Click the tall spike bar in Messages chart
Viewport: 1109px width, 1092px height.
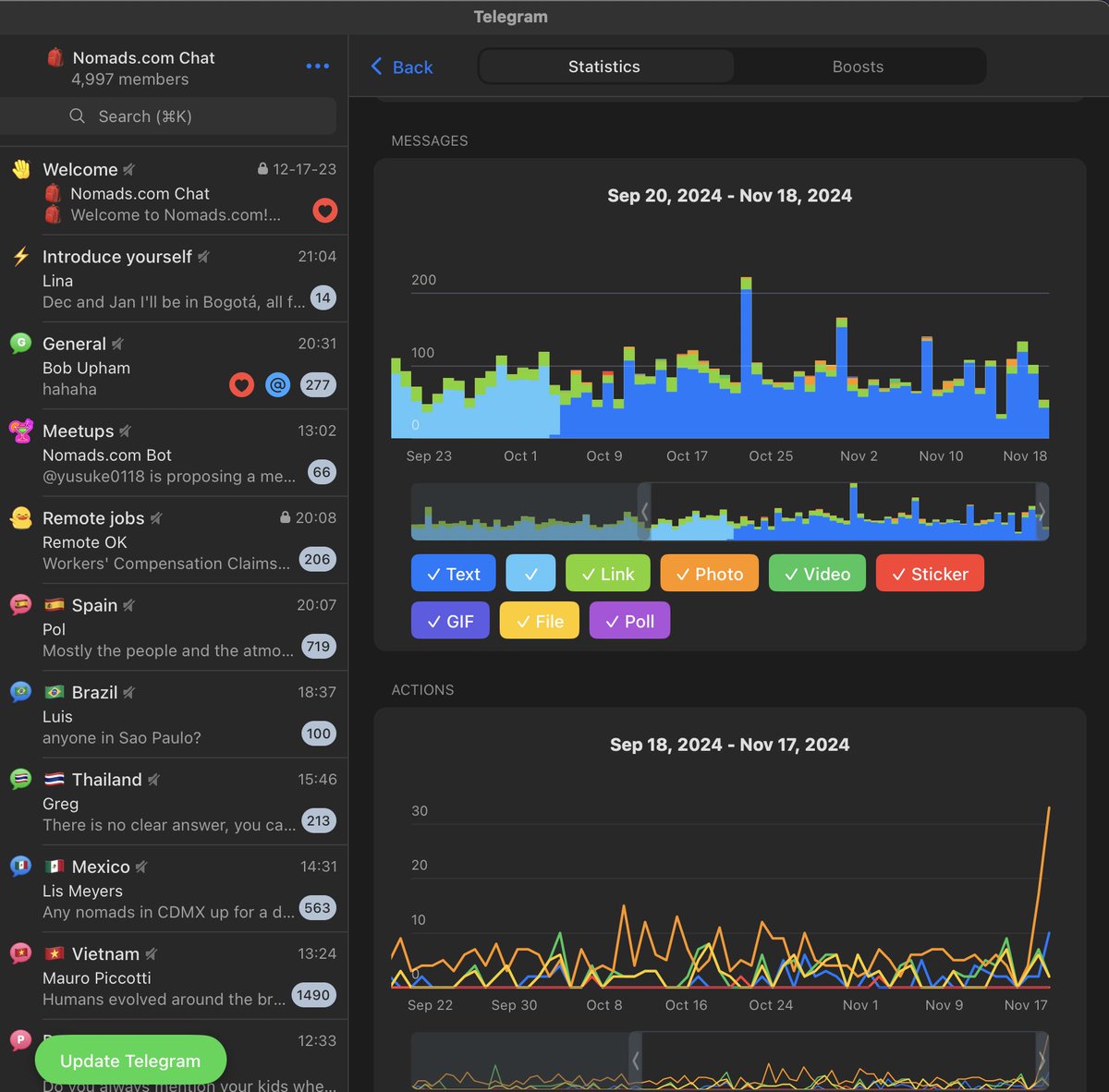(746, 358)
